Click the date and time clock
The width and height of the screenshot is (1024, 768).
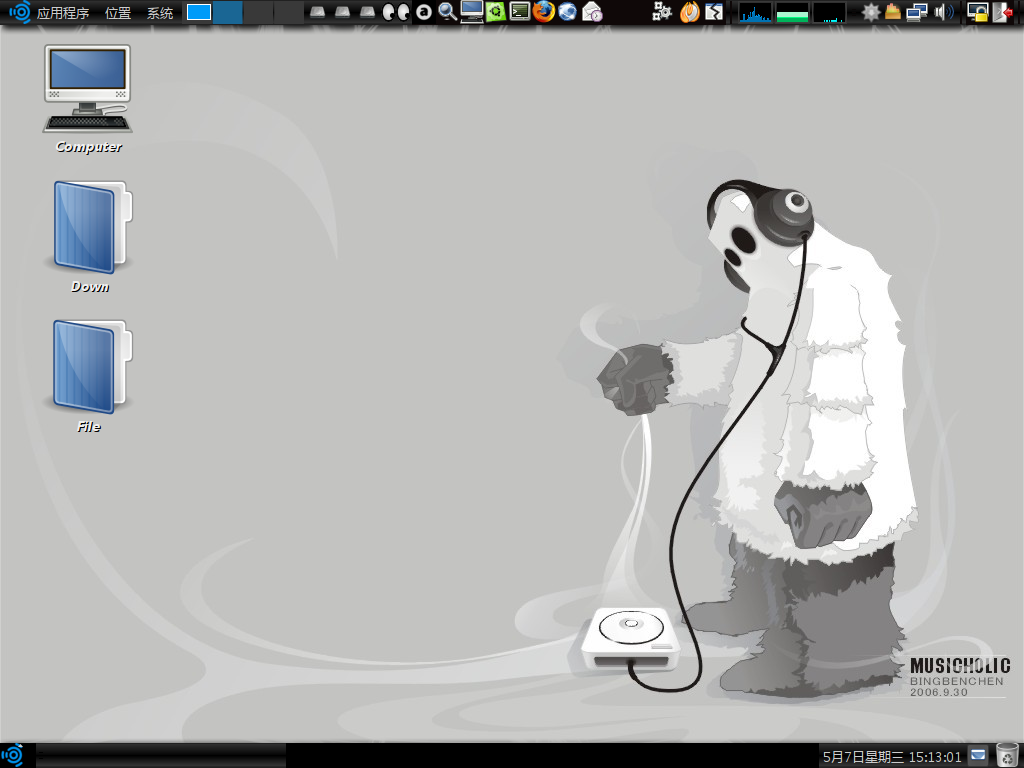coord(891,757)
